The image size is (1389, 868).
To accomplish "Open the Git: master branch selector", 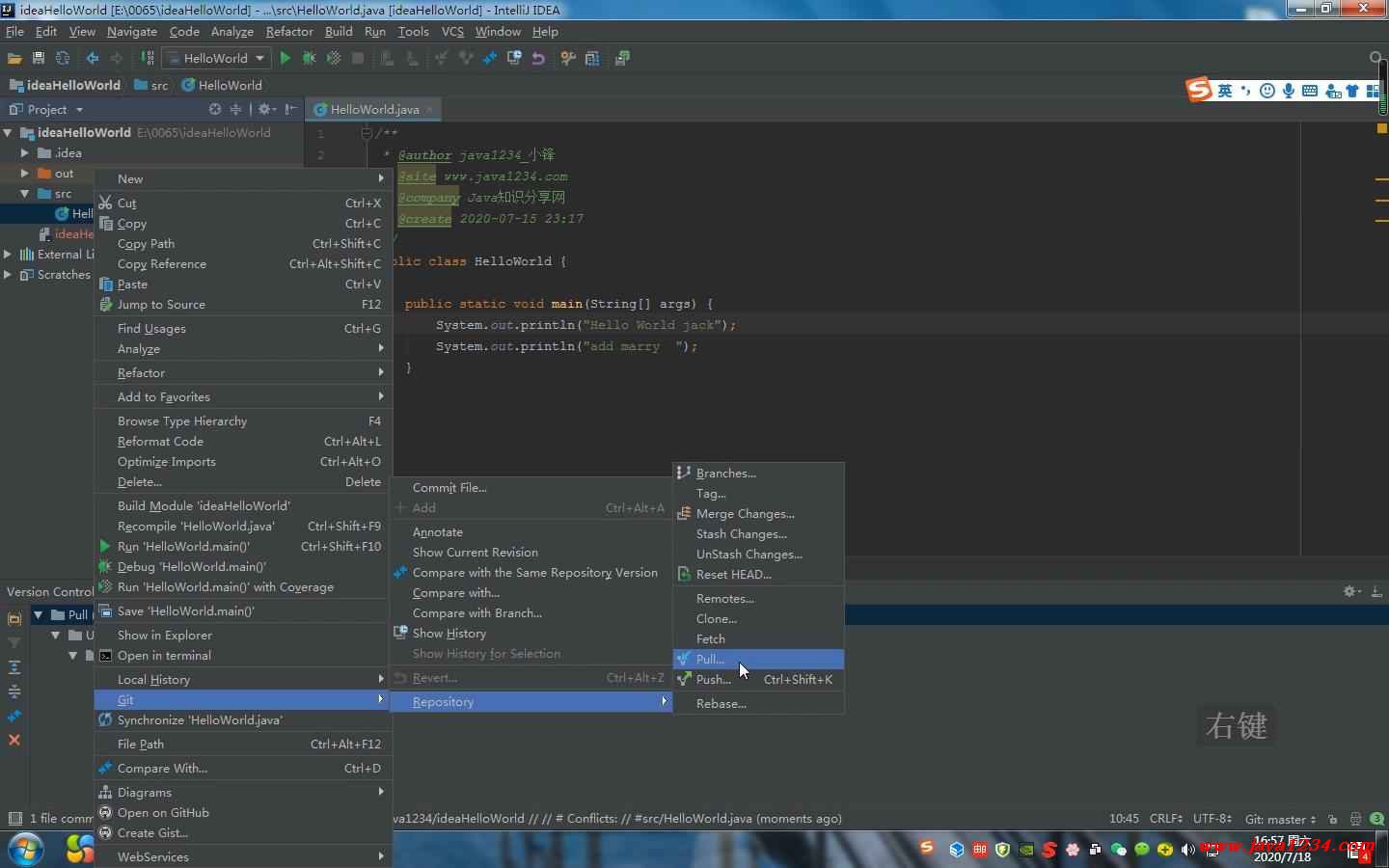I will pos(1280,819).
